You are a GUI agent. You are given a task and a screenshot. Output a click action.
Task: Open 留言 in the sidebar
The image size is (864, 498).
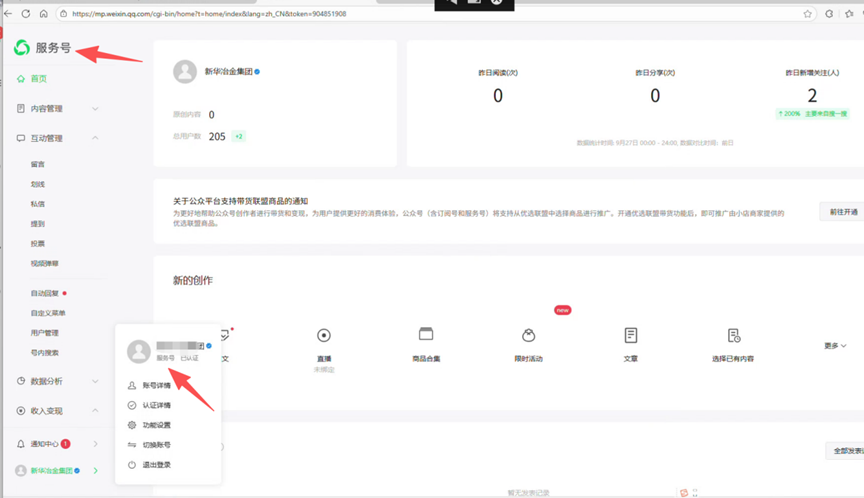(x=37, y=164)
